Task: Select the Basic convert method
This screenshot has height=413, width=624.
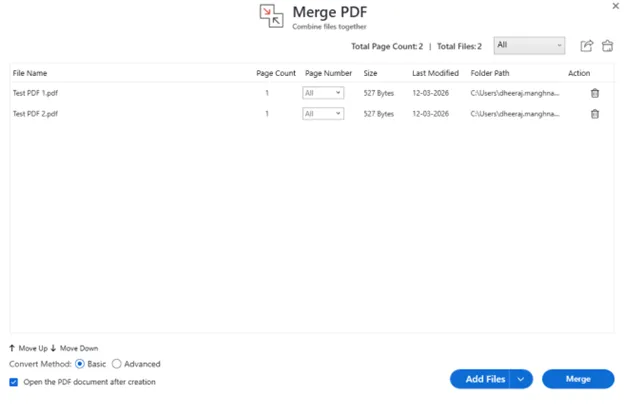Action: [80, 364]
